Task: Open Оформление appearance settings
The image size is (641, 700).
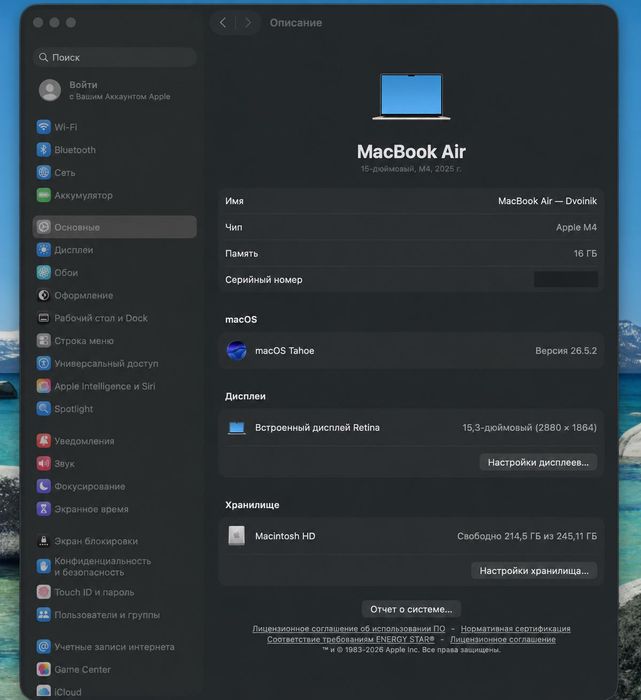Action: (x=115, y=295)
